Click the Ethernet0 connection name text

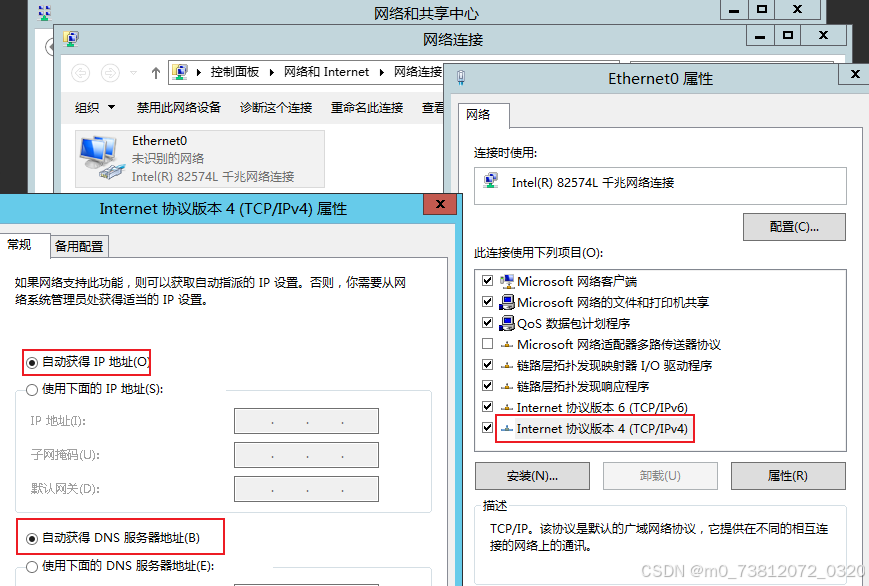[x=160, y=141]
